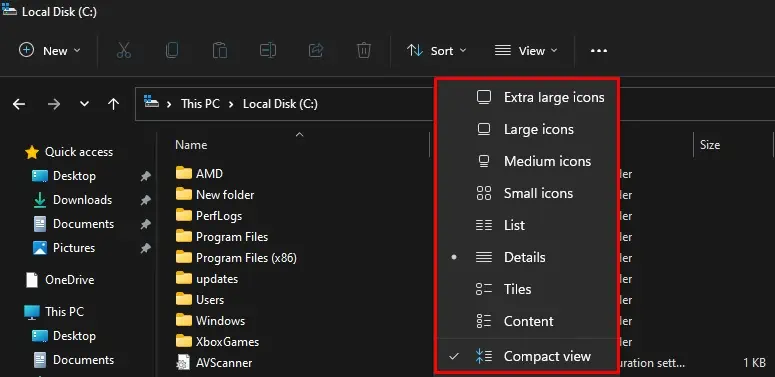Viewport: 775px width, 377px height.
Task: Go back with the left arrow
Action: 19,104
